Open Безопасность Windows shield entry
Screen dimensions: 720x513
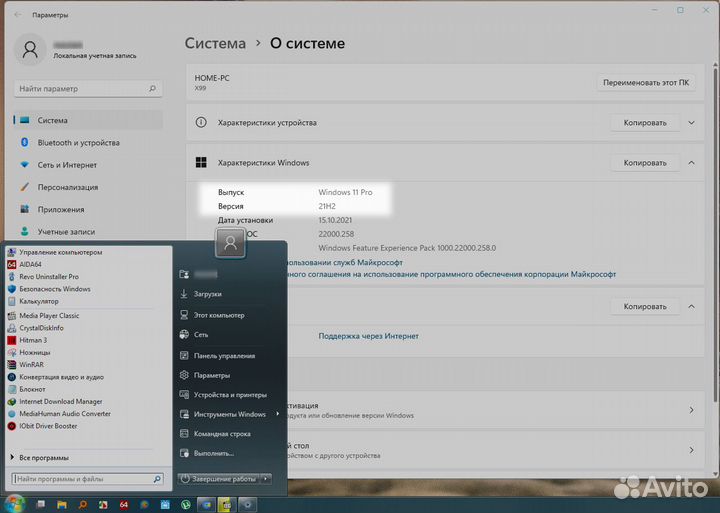[x=49, y=289]
